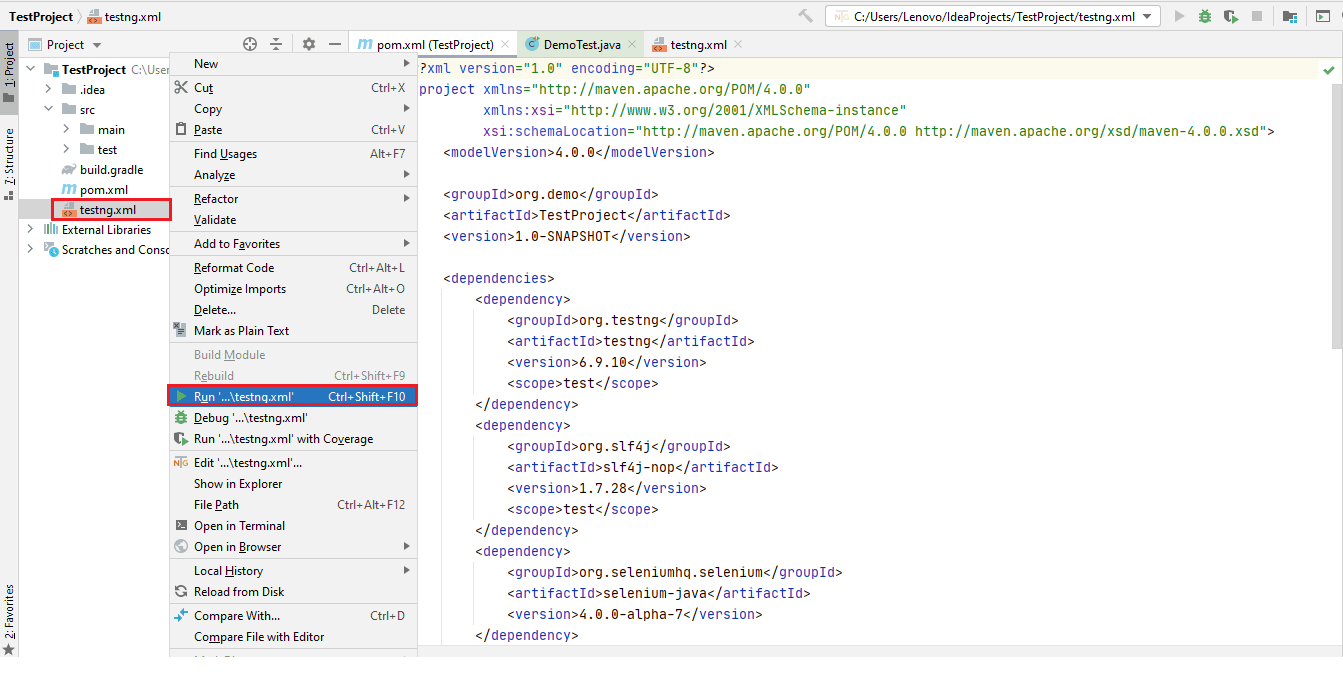Toggle the 1: Project tool window
This screenshot has width=1343, height=680.
tap(9, 70)
